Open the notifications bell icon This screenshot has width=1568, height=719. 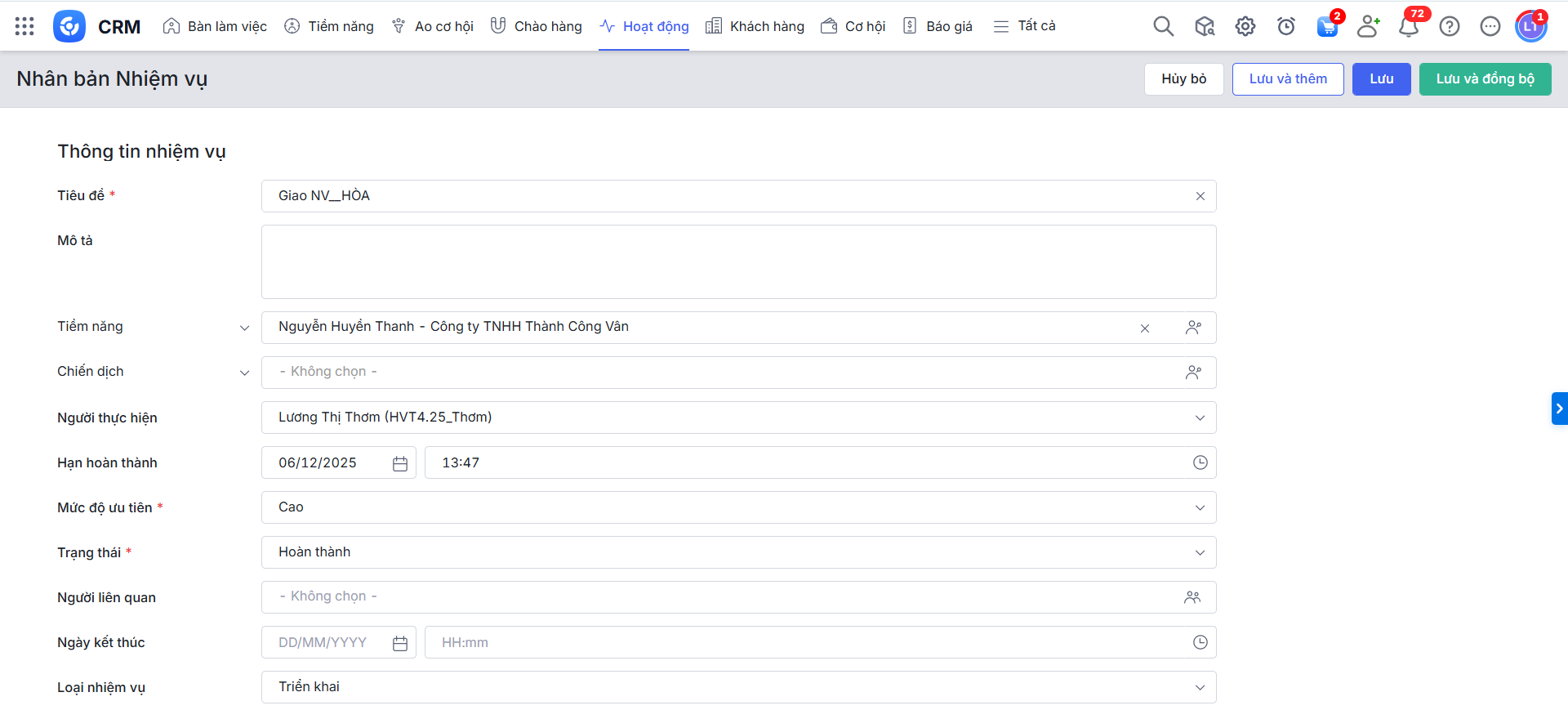pos(1408,26)
